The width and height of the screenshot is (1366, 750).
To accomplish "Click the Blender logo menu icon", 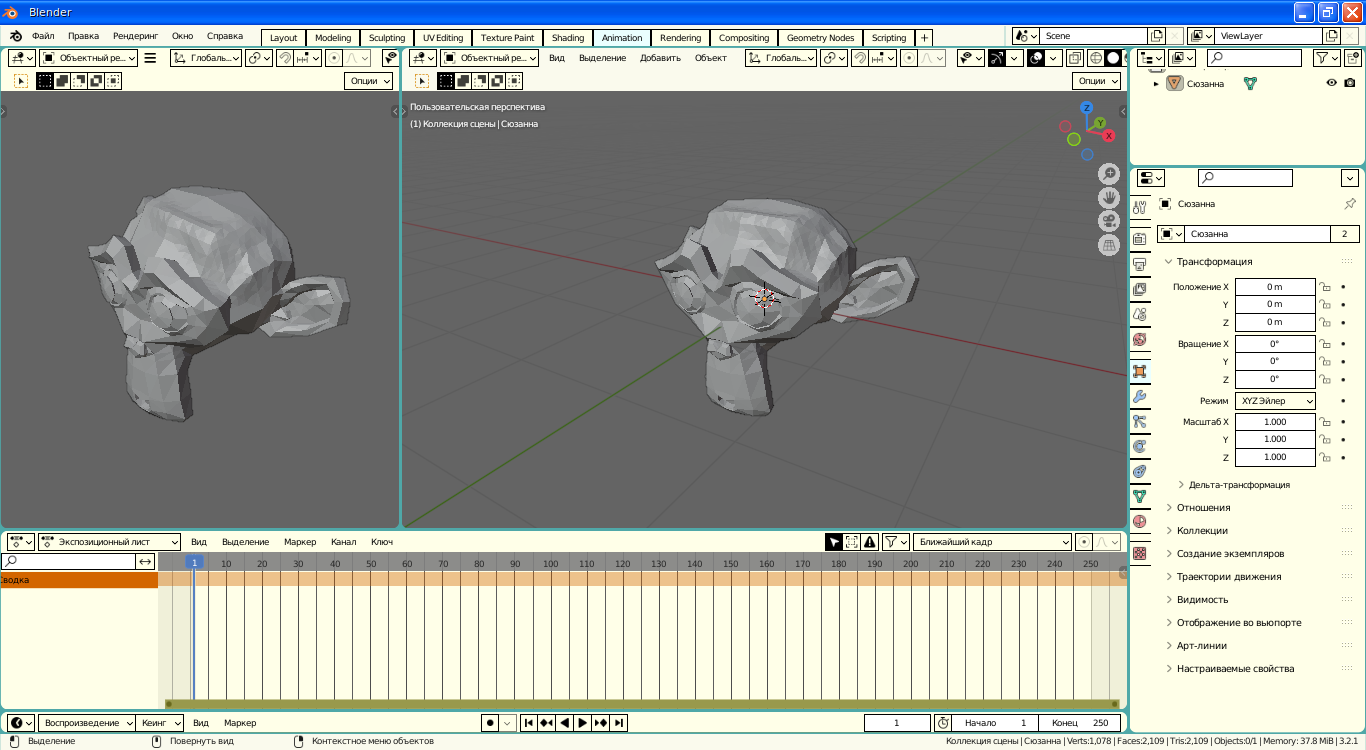I will point(15,37).
